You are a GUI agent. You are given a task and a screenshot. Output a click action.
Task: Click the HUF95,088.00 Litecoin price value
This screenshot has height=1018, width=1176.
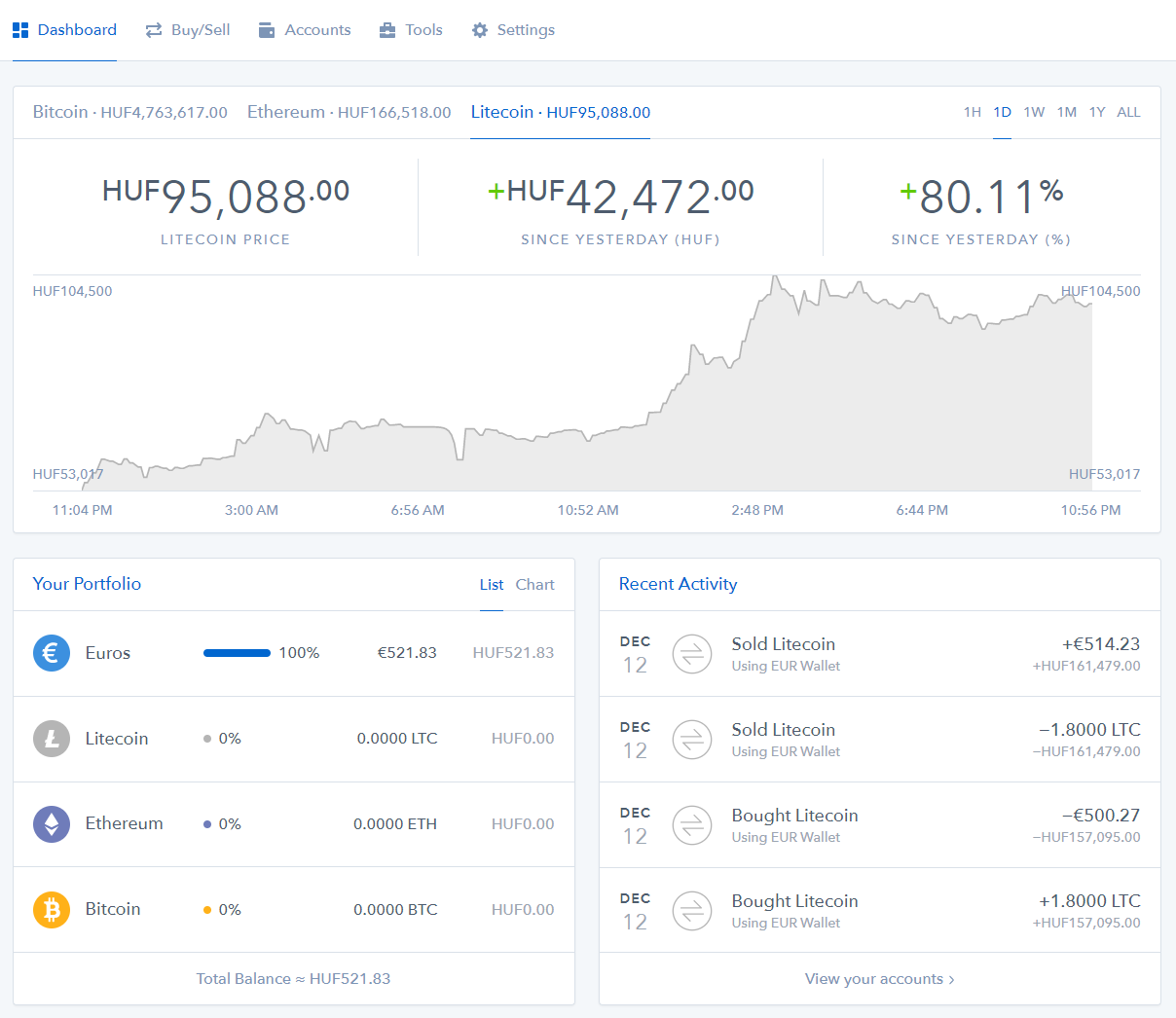pyautogui.click(x=226, y=197)
